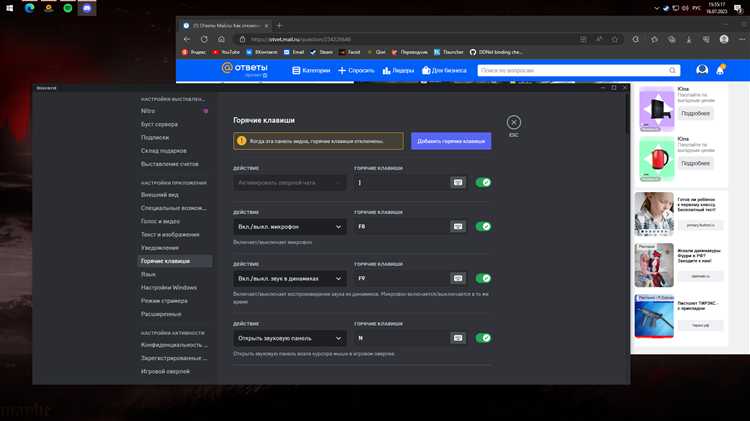Close Discord settings with the ESC circle button
Screen dimensions: 750x421
click(x=514, y=122)
